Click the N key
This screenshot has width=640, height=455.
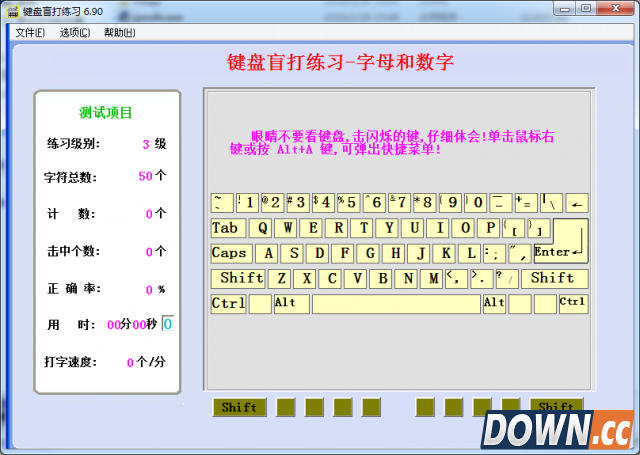coord(406,278)
